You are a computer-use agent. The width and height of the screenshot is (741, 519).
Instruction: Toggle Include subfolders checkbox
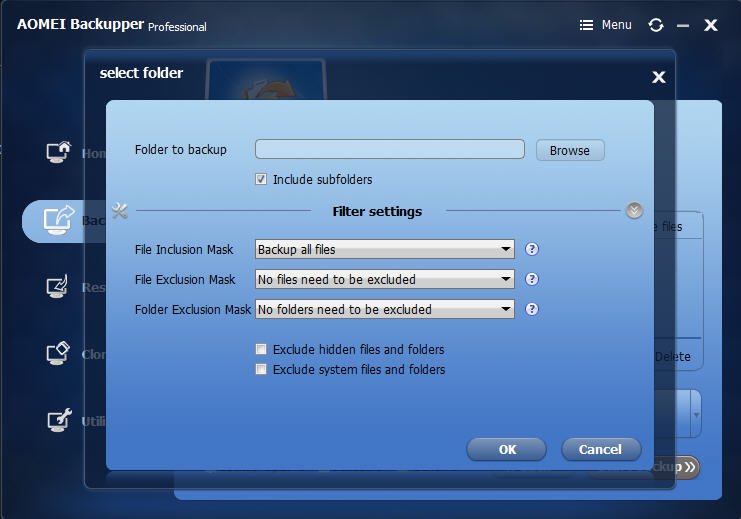(261, 179)
